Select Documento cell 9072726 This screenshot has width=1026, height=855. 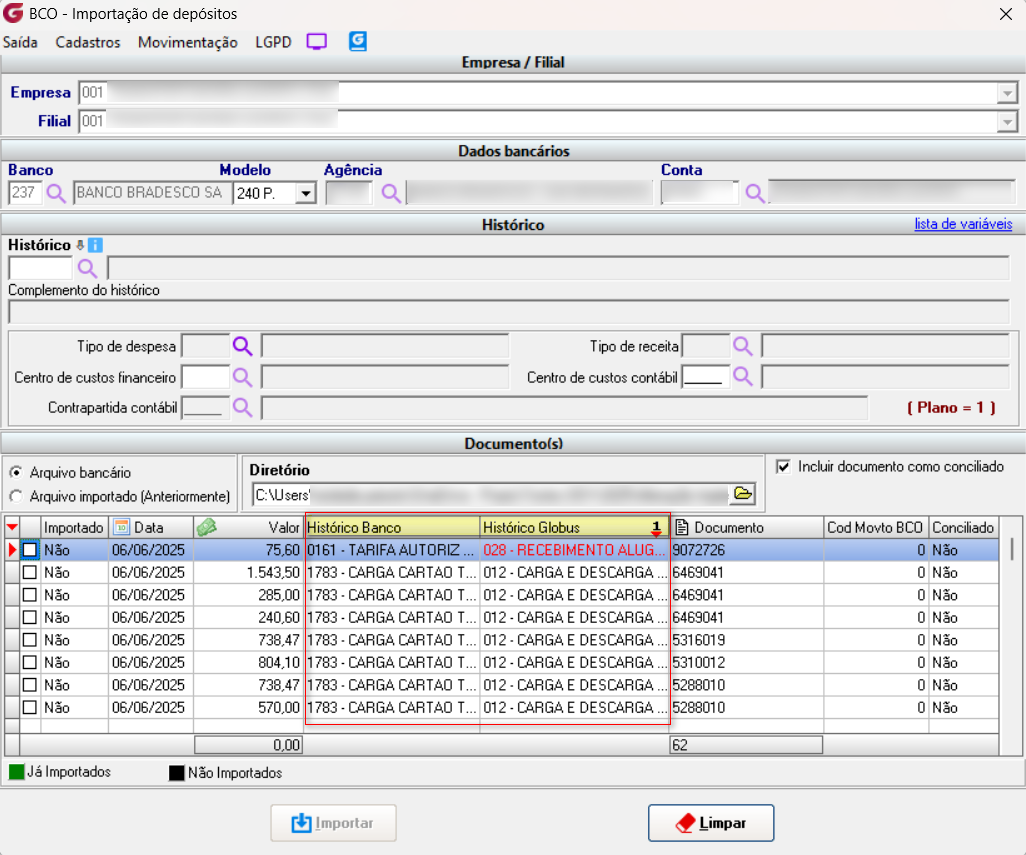[746, 550]
